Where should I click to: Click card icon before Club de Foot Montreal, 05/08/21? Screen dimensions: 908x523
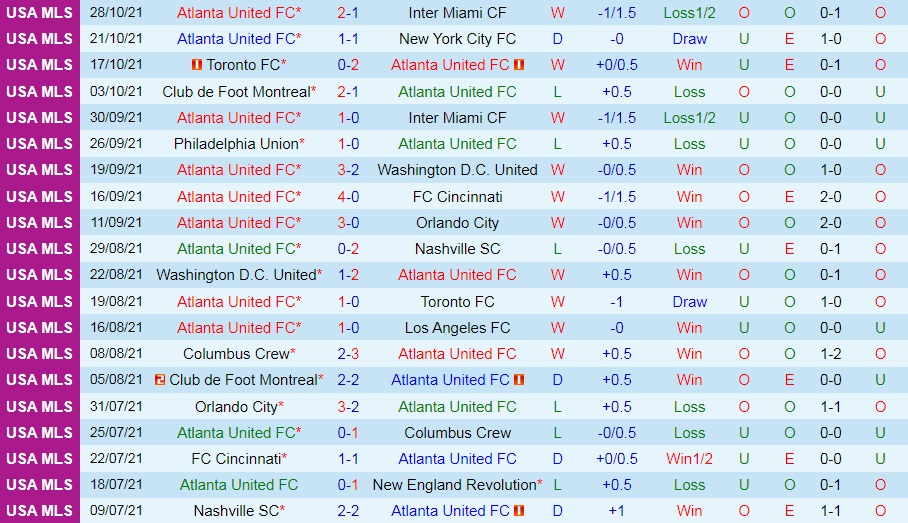(x=161, y=380)
